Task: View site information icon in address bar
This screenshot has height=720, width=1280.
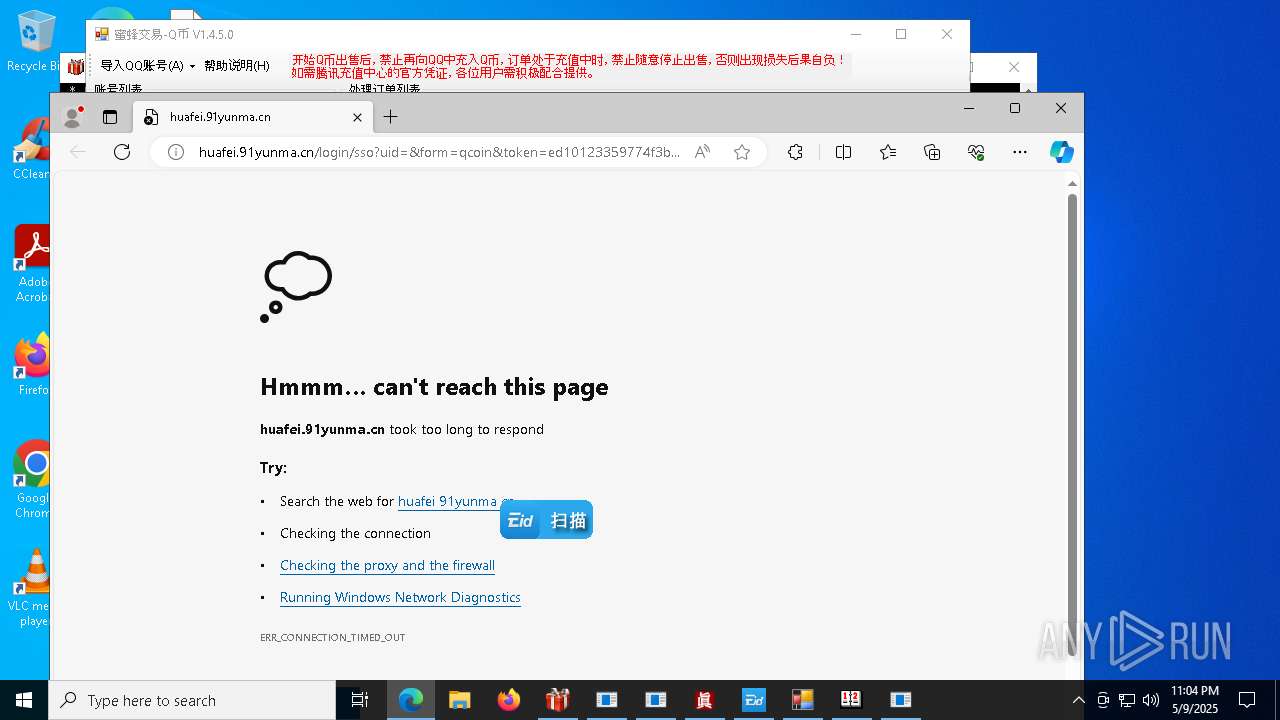Action: [176, 152]
